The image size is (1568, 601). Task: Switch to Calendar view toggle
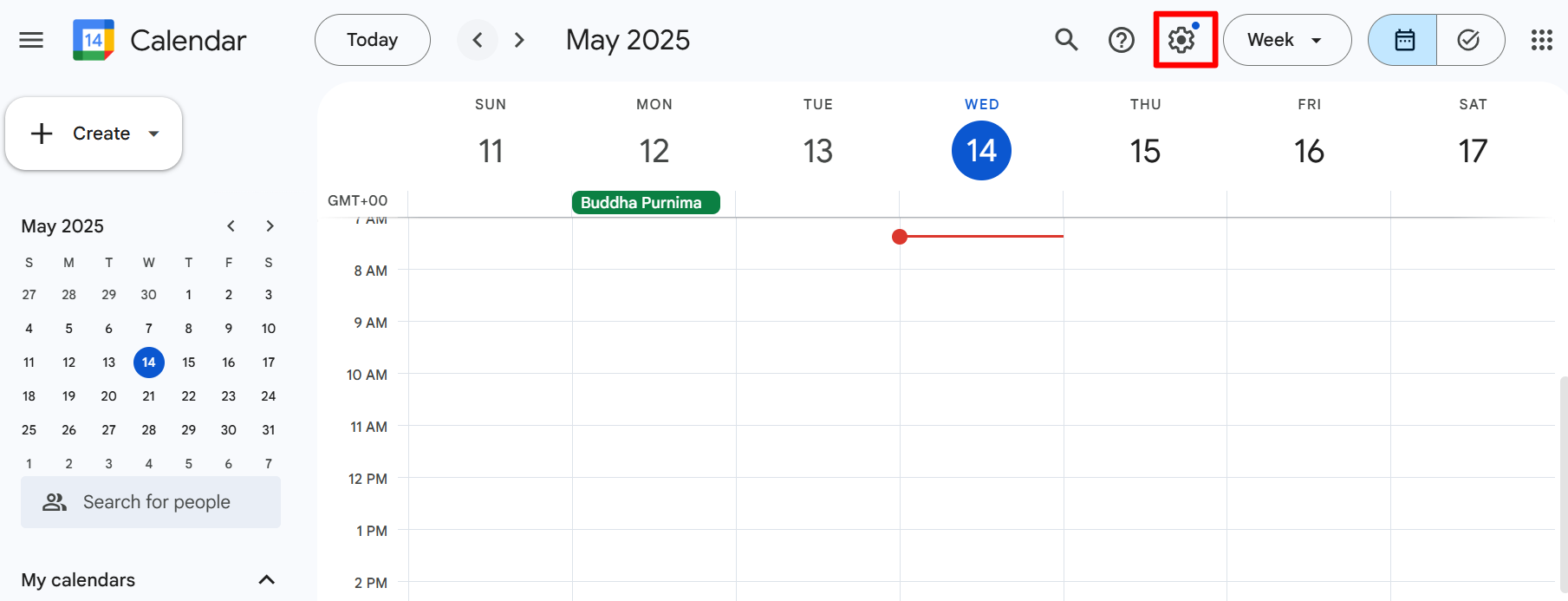[x=1403, y=40]
